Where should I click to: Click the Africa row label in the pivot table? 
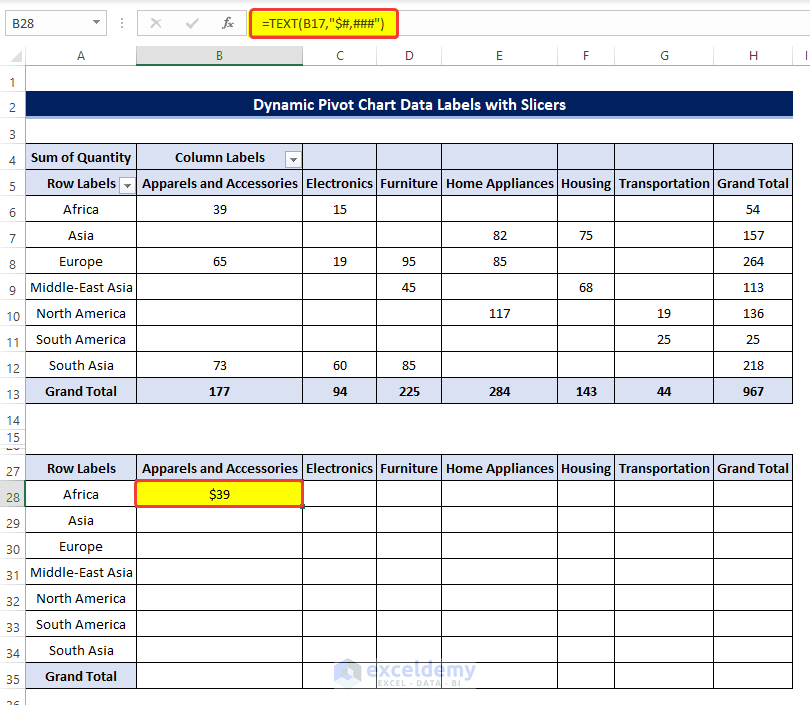[80, 209]
